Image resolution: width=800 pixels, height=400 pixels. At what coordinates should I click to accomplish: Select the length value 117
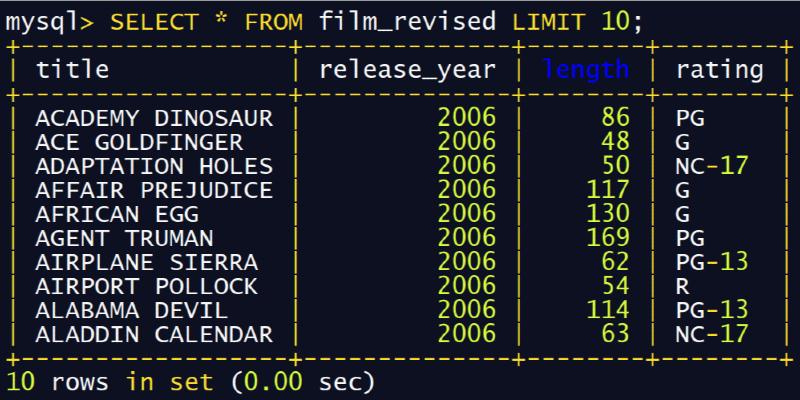point(608,190)
